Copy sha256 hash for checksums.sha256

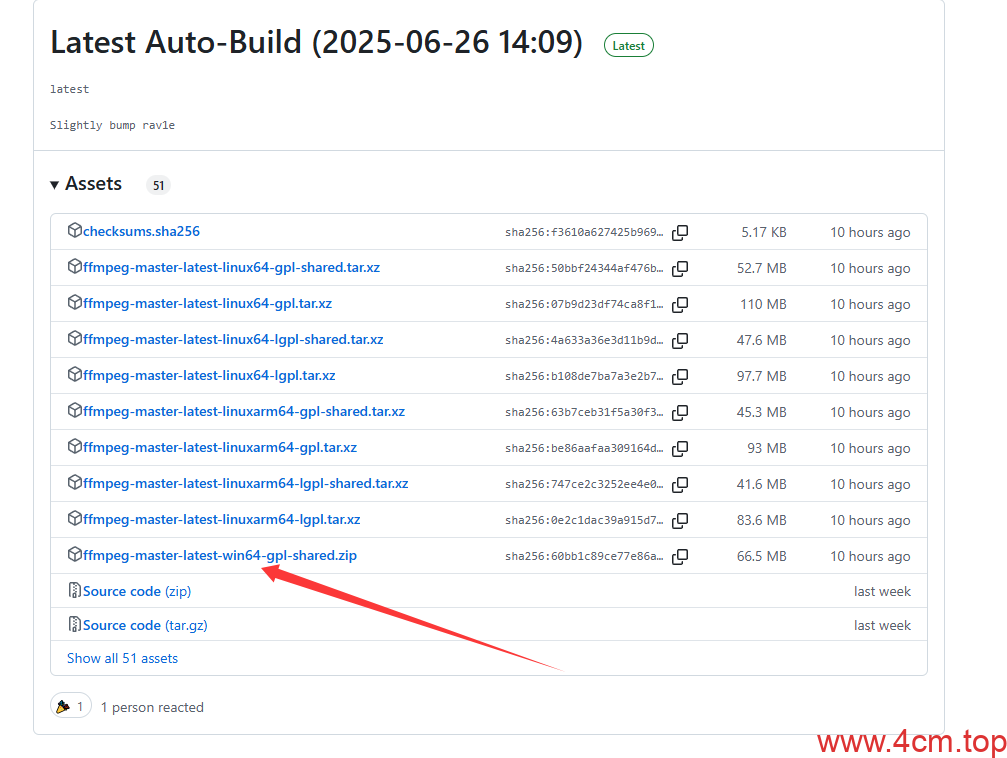[x=680, y=233]
